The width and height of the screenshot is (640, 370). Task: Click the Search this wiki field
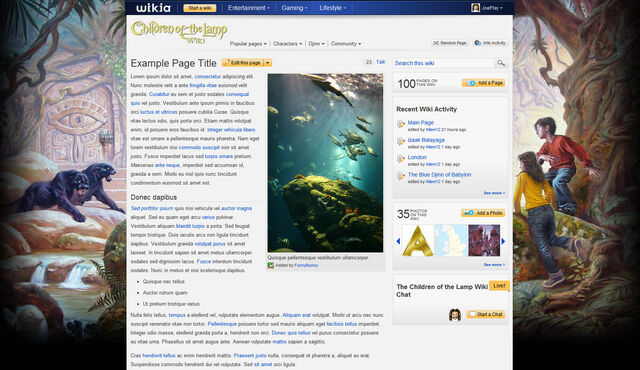pyautogui.click(x=444, y=63)
